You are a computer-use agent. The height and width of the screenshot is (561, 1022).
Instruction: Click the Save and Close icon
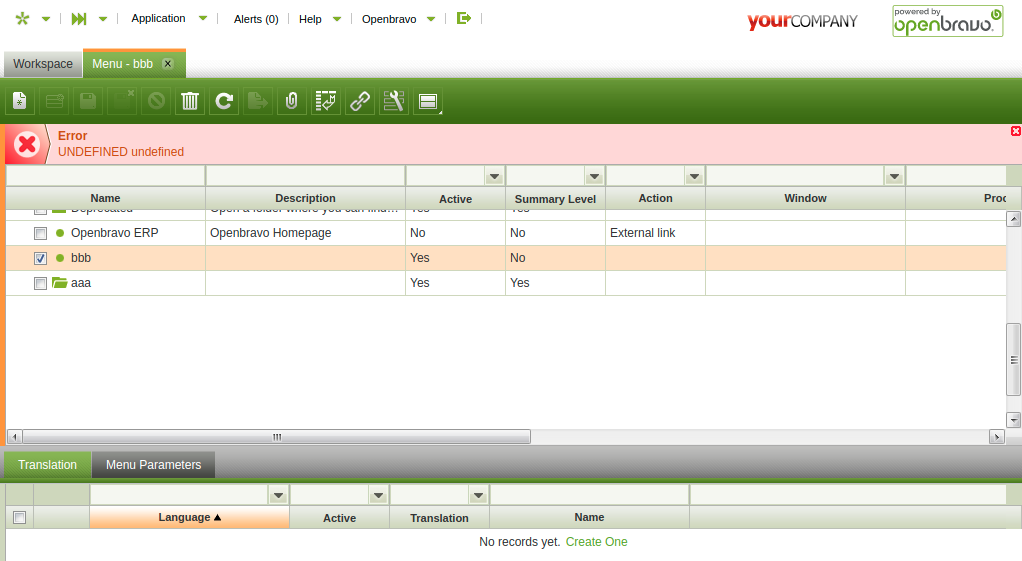(122, 101)
